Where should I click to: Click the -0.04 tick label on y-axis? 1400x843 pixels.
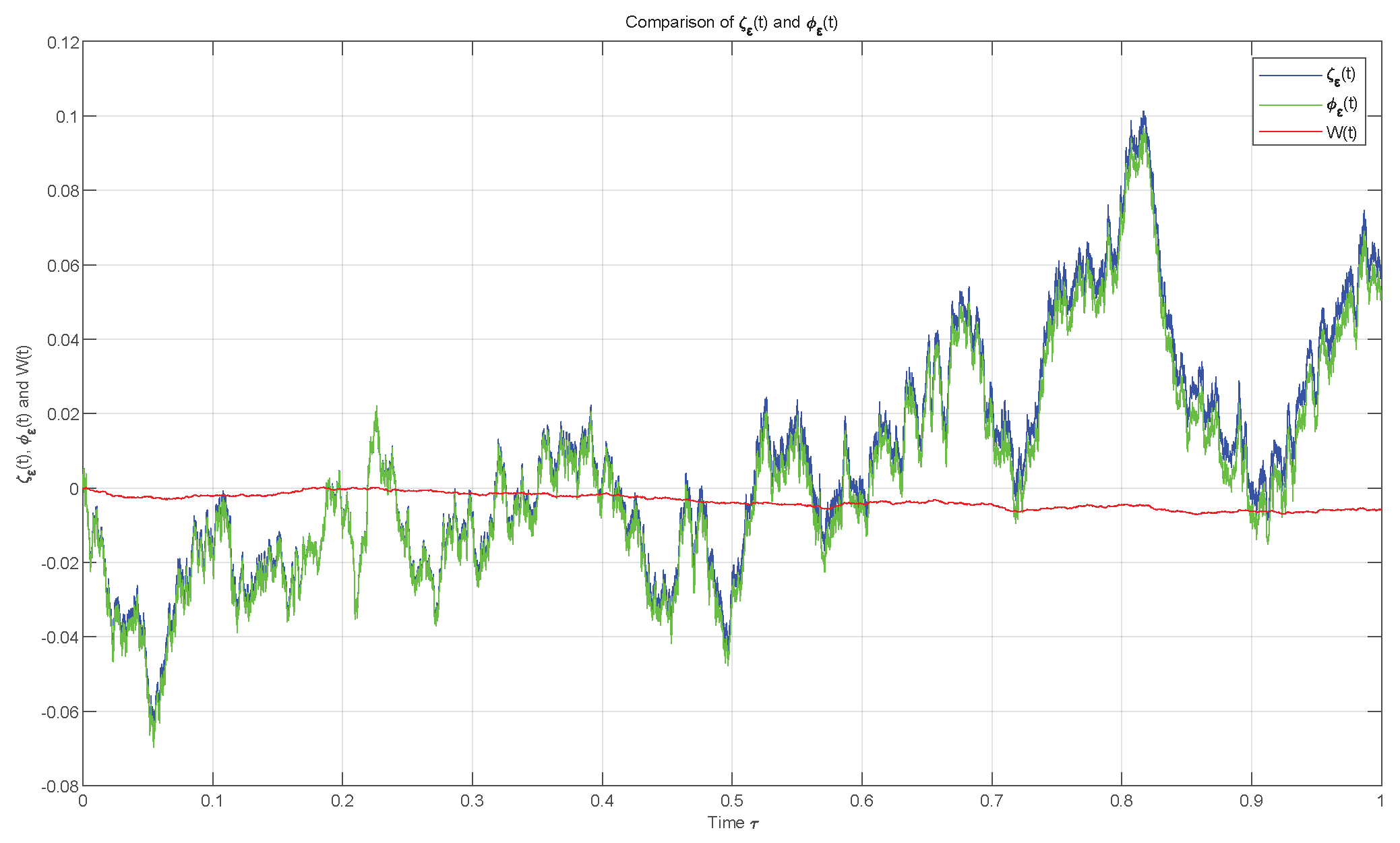(61, 638)
